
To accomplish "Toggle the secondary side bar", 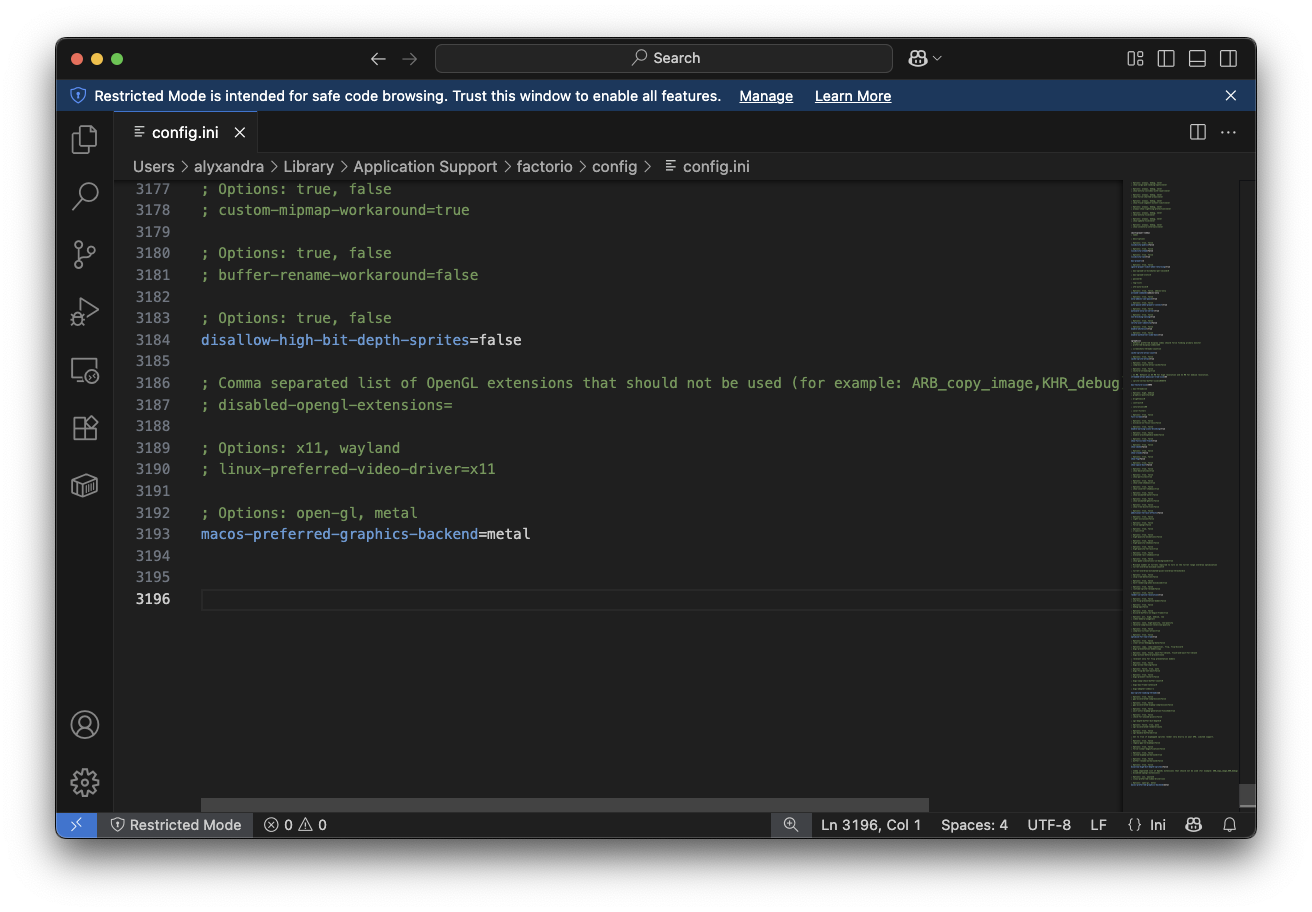I will (1228, 58).
